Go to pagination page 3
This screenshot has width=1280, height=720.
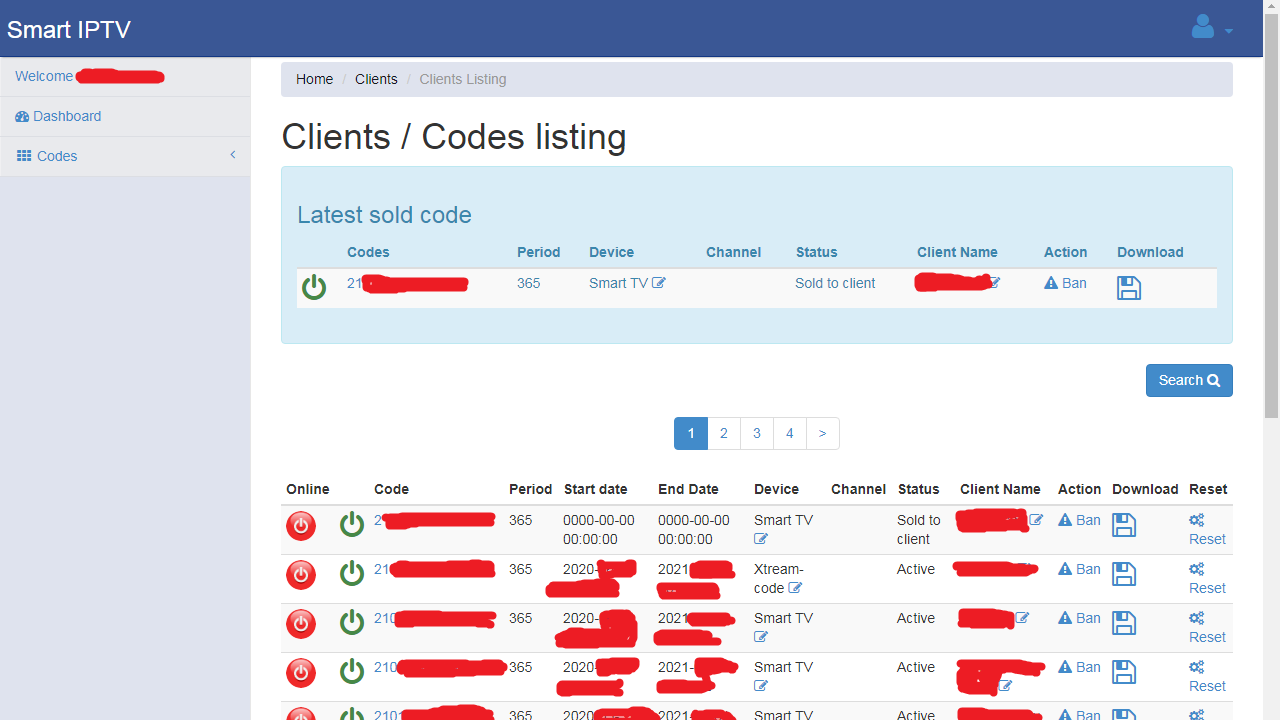click(757, 433)
